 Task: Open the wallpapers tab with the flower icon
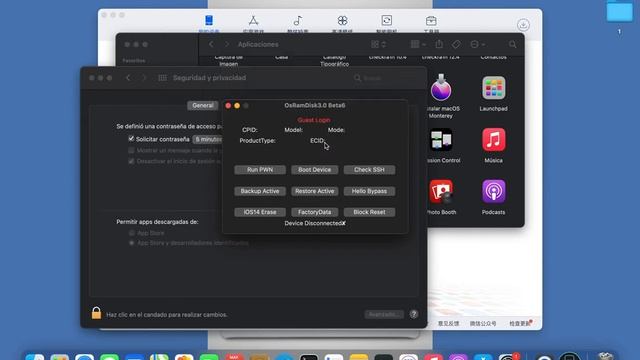tap(342, 20)
